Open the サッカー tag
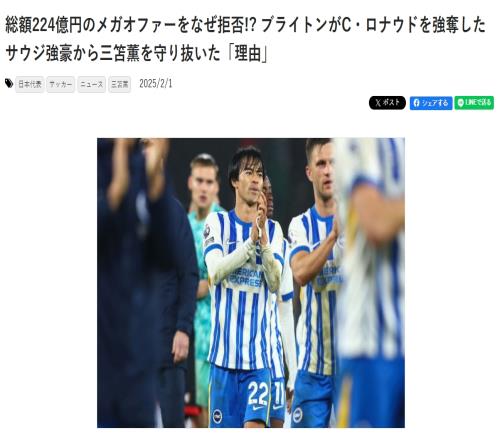 61,84
